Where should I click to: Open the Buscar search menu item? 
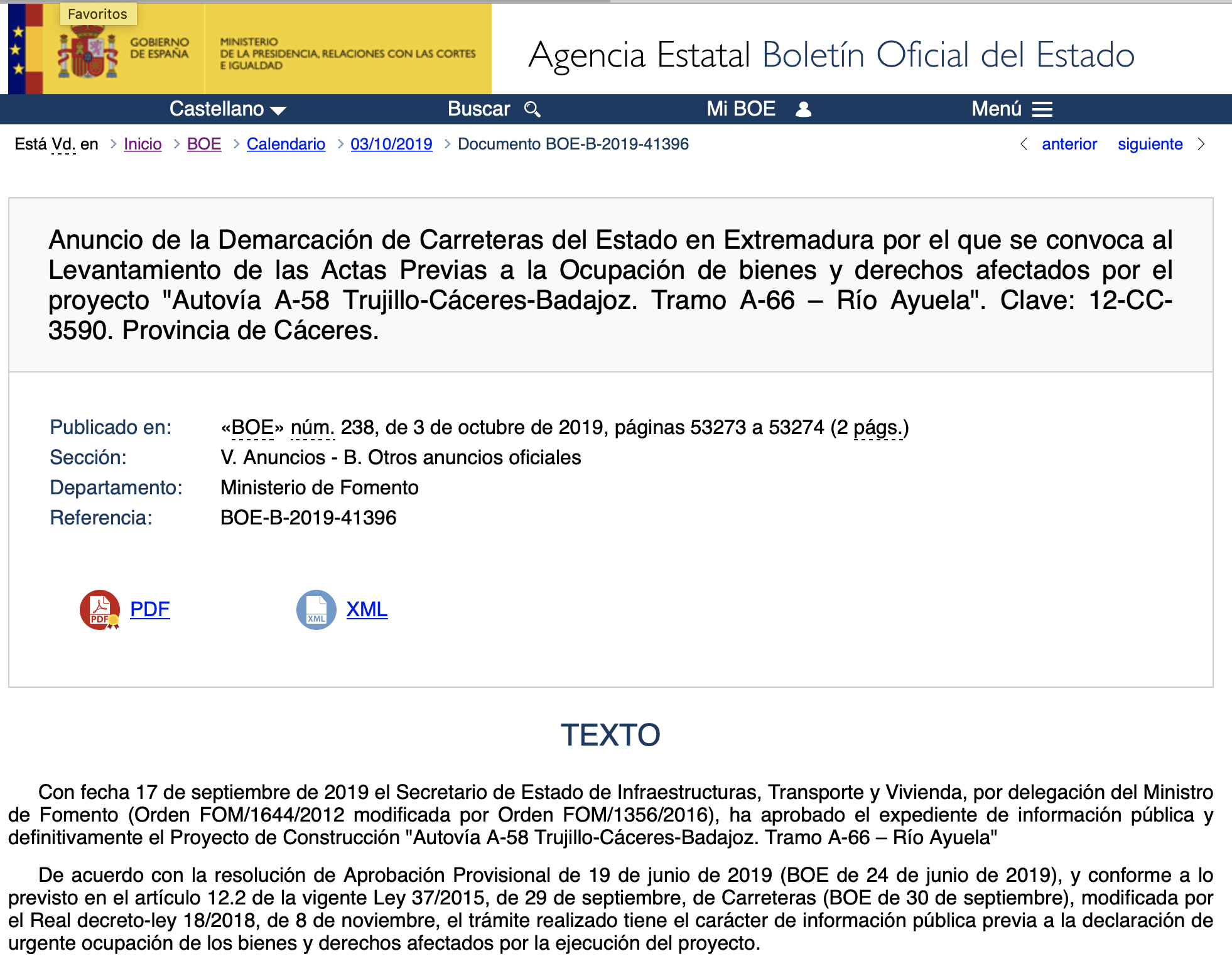[x=494, y=109]
